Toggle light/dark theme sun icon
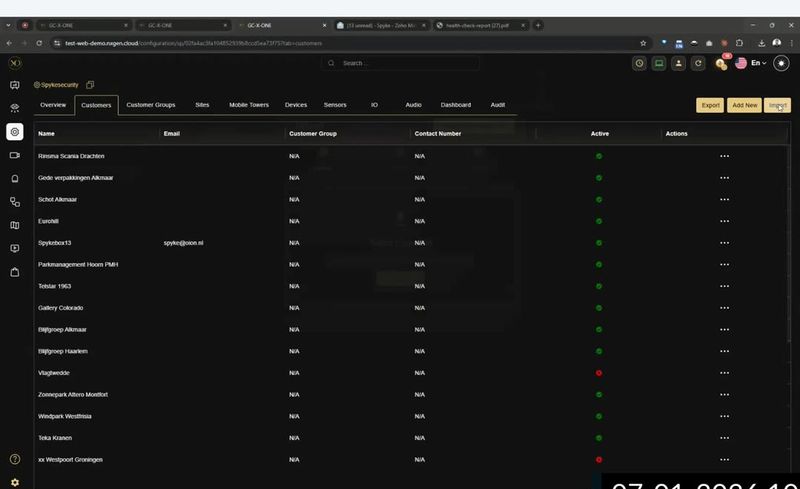The height and width of the screenshot is (489, 800). (x=781, y=63)
